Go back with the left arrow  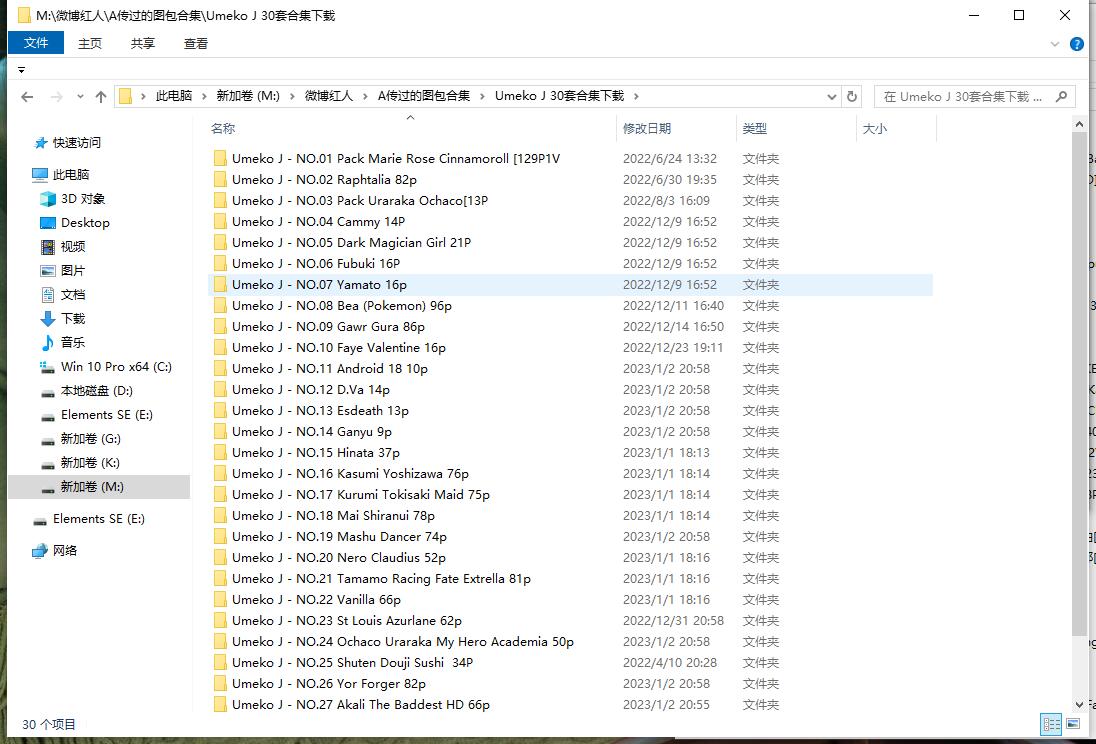[x=27, y=96]
